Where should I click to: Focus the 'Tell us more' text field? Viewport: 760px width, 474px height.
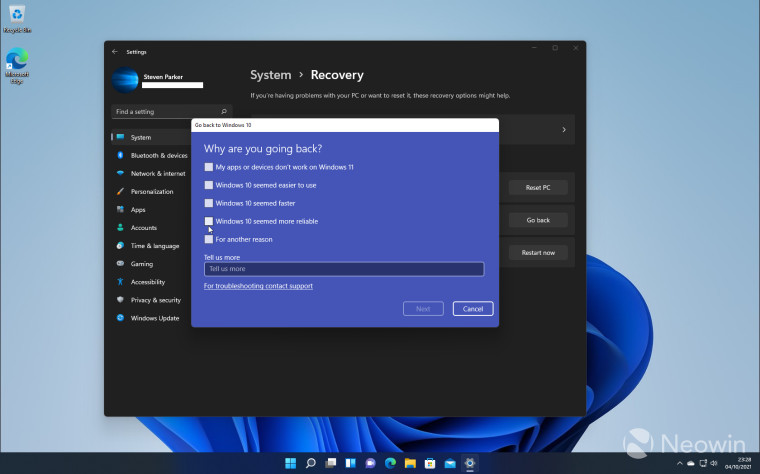pos(344,269)
